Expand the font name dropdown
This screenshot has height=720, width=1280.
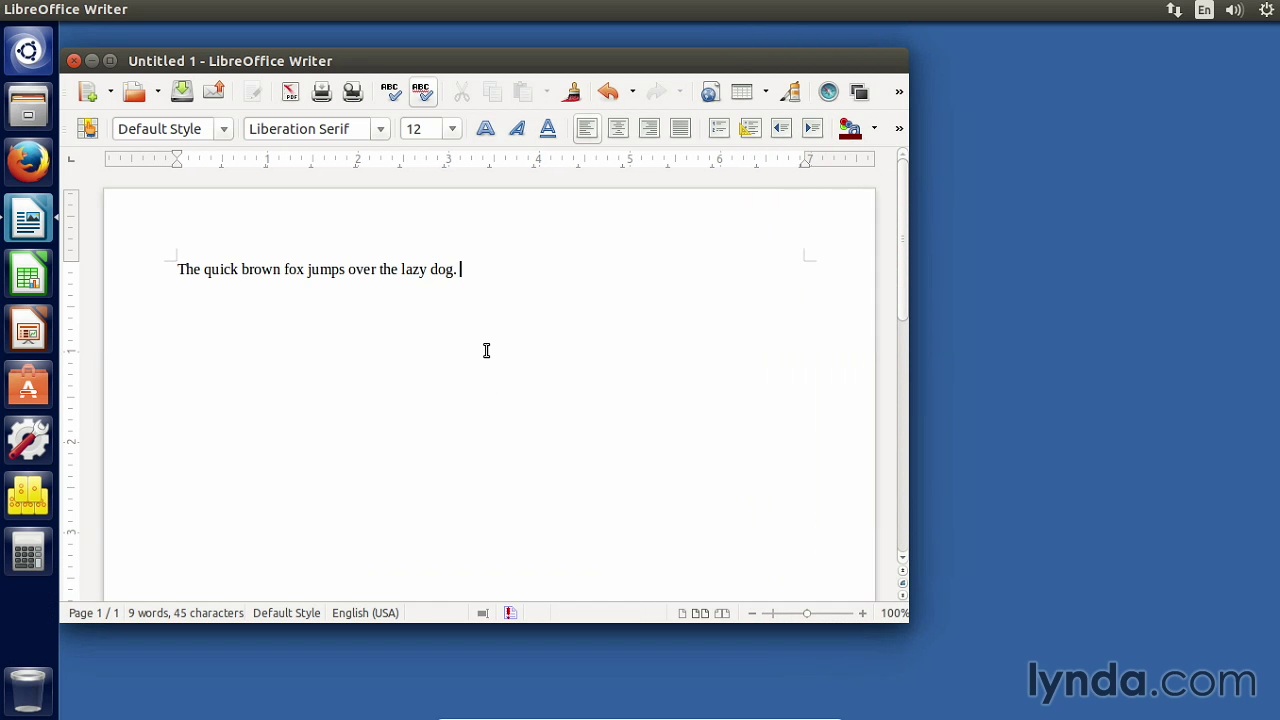point(380,129)
